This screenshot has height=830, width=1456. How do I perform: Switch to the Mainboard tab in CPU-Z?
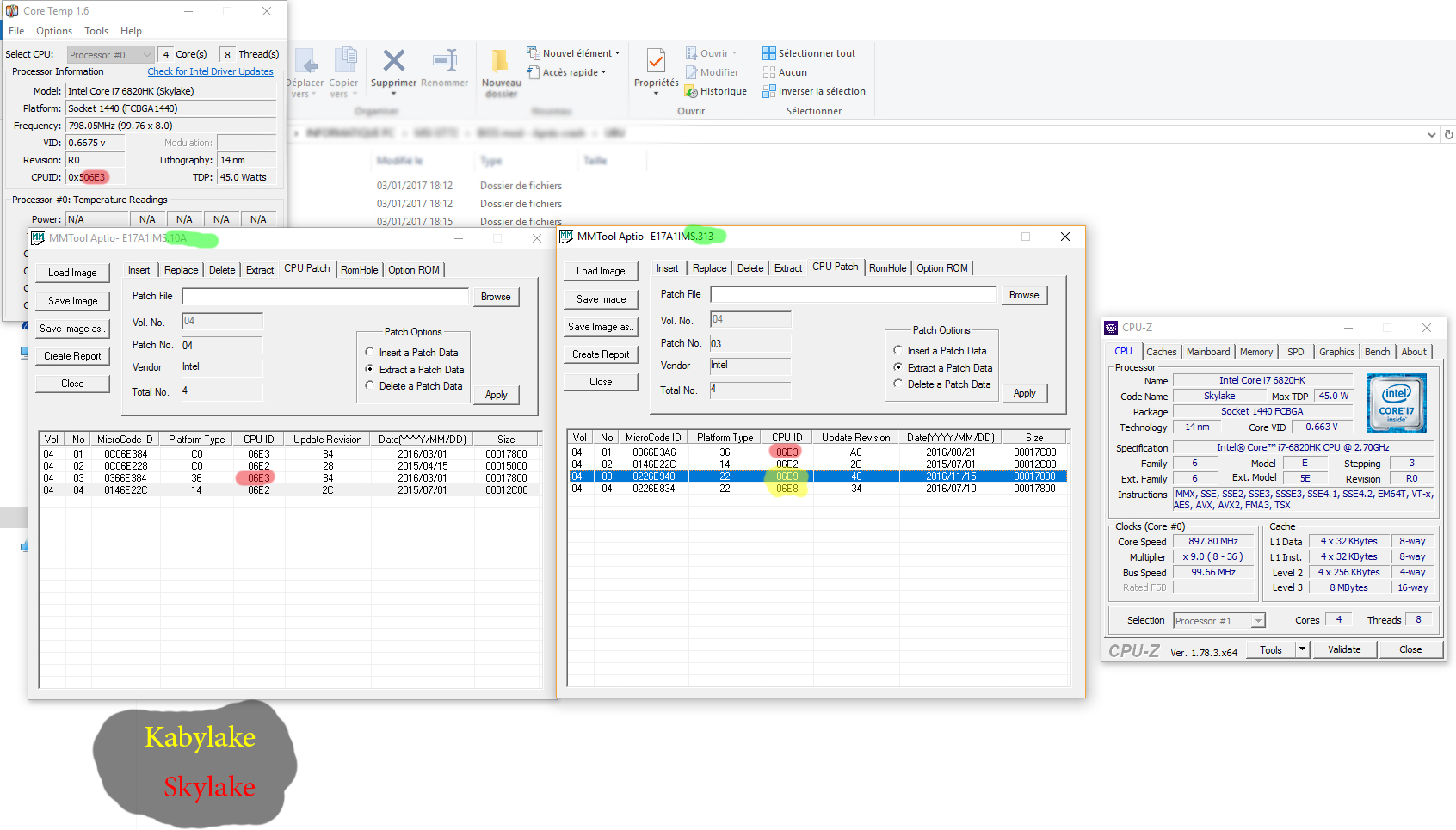coord(1207,352)
